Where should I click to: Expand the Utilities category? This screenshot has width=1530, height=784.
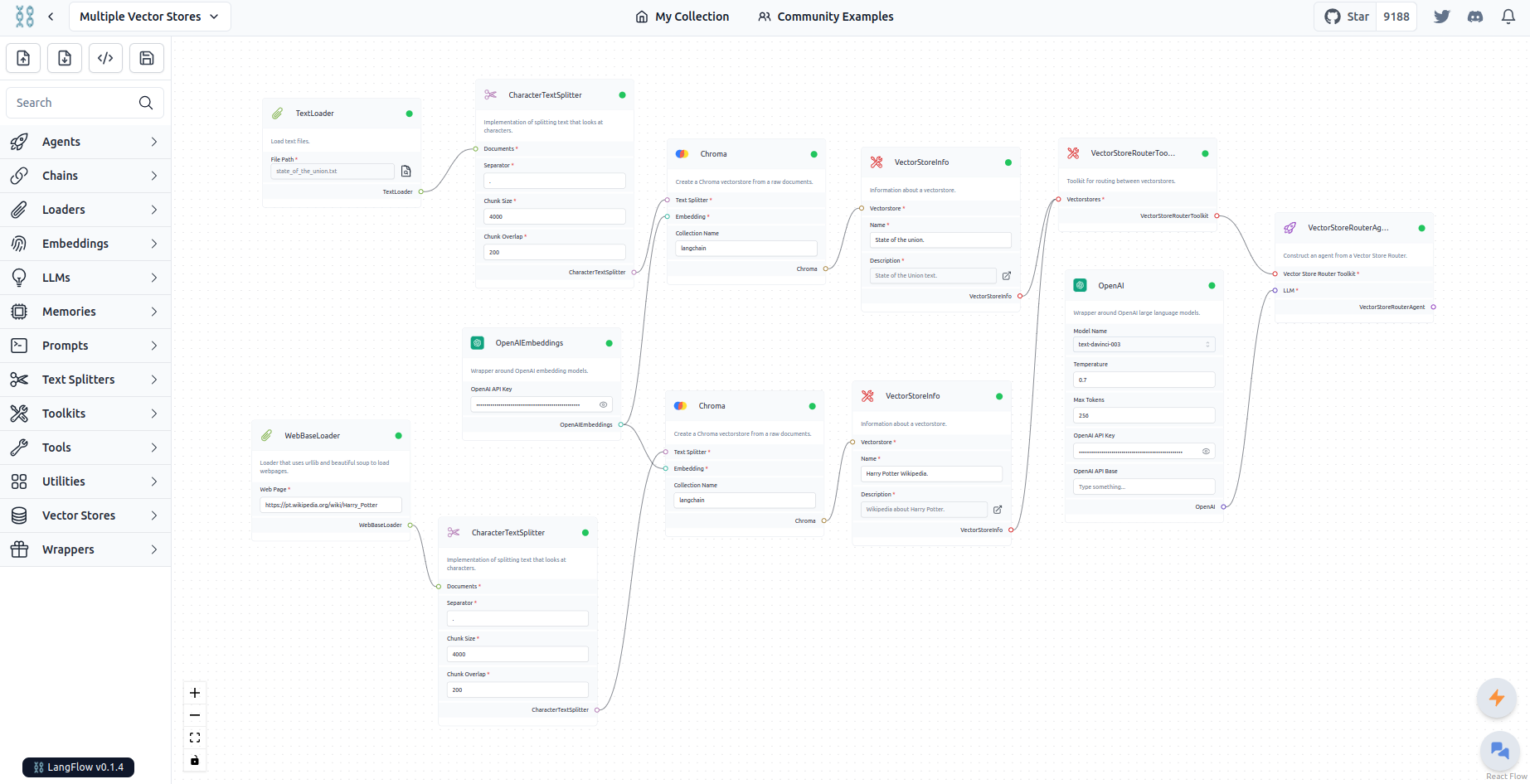(x=85, y=482)
